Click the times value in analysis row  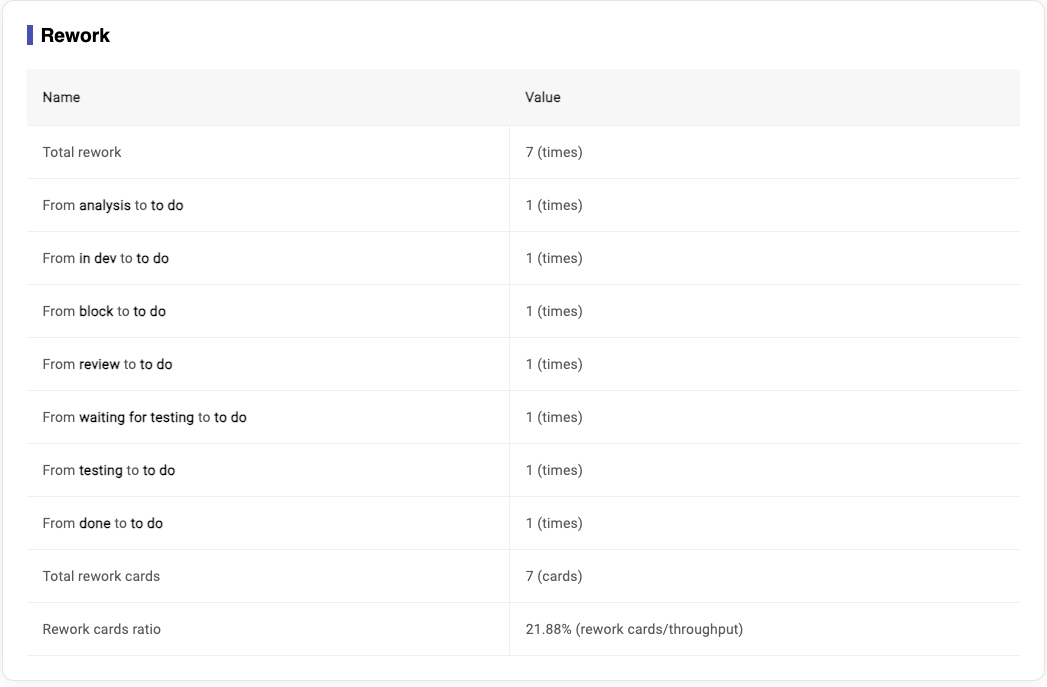(x=554, y=205)
